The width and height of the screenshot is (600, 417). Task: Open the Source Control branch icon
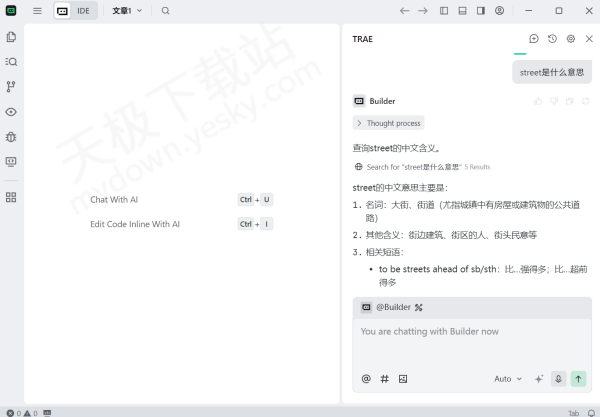click(11, 87)
